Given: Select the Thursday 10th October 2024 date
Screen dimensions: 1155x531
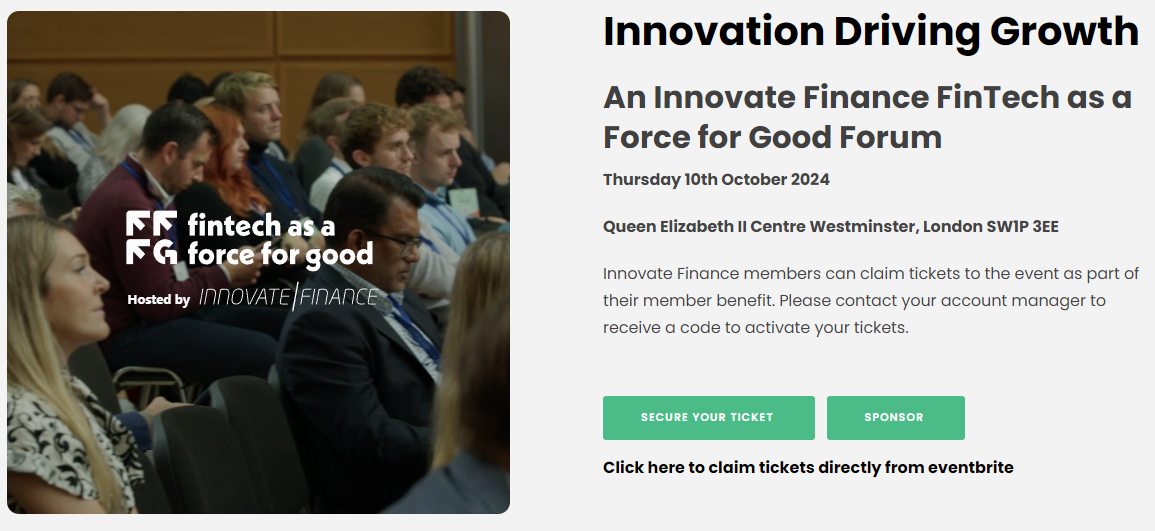Looking at the screenshot, I should (716, 180).
